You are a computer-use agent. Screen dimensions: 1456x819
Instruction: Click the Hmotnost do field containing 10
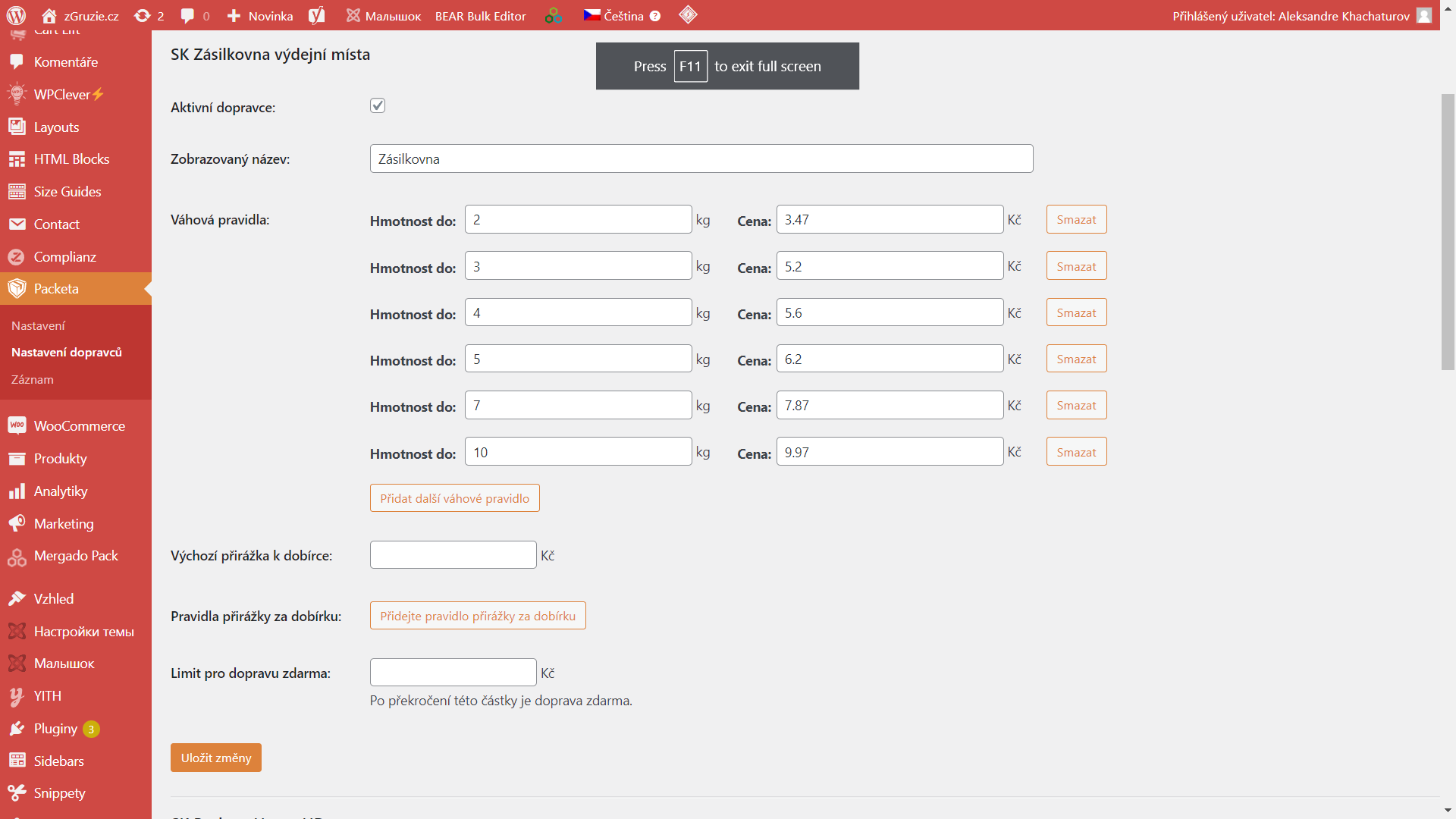point(579,452)
